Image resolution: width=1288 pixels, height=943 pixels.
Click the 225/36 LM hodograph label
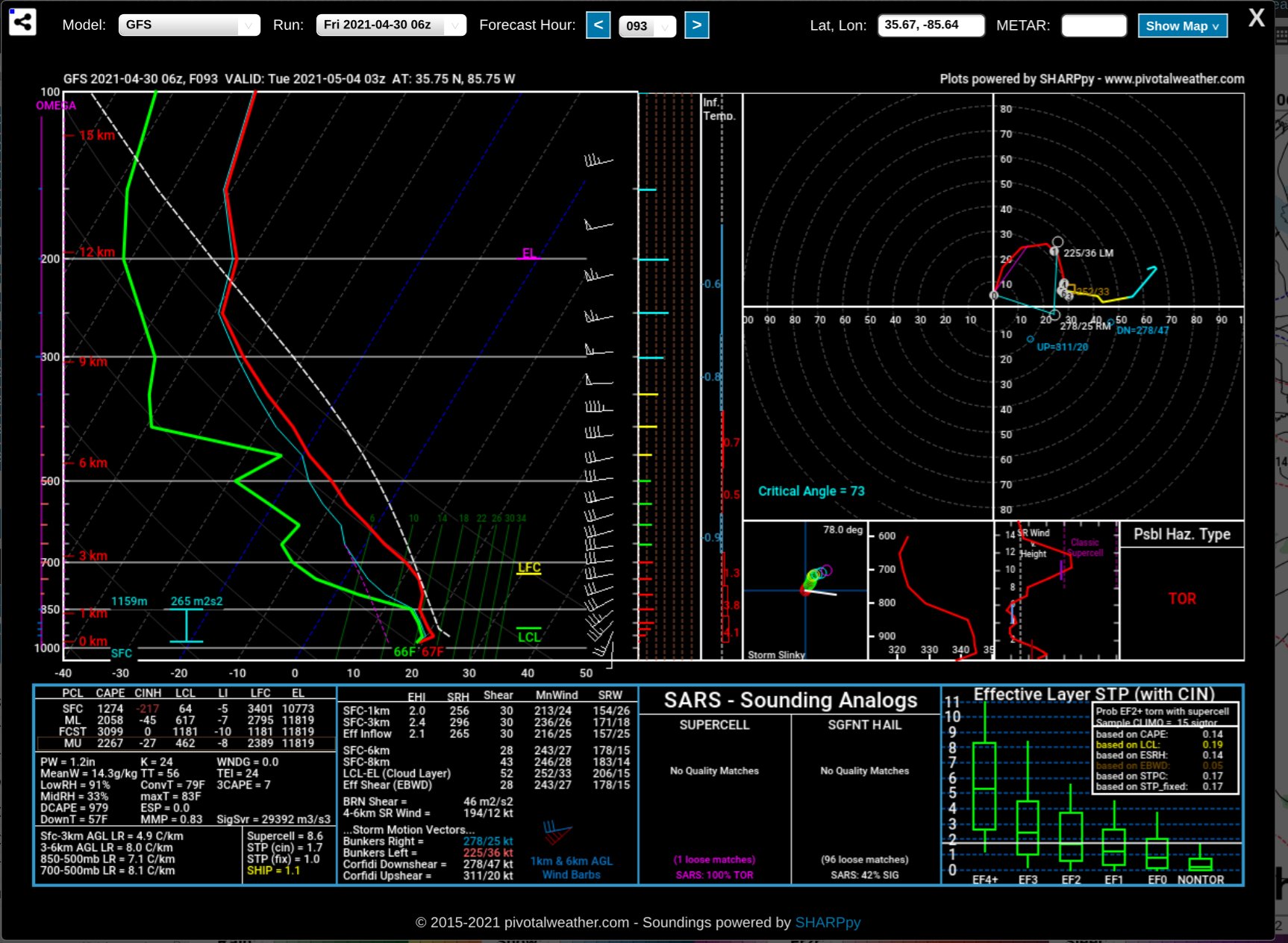pyautogui.click(x=1088, y=253)
